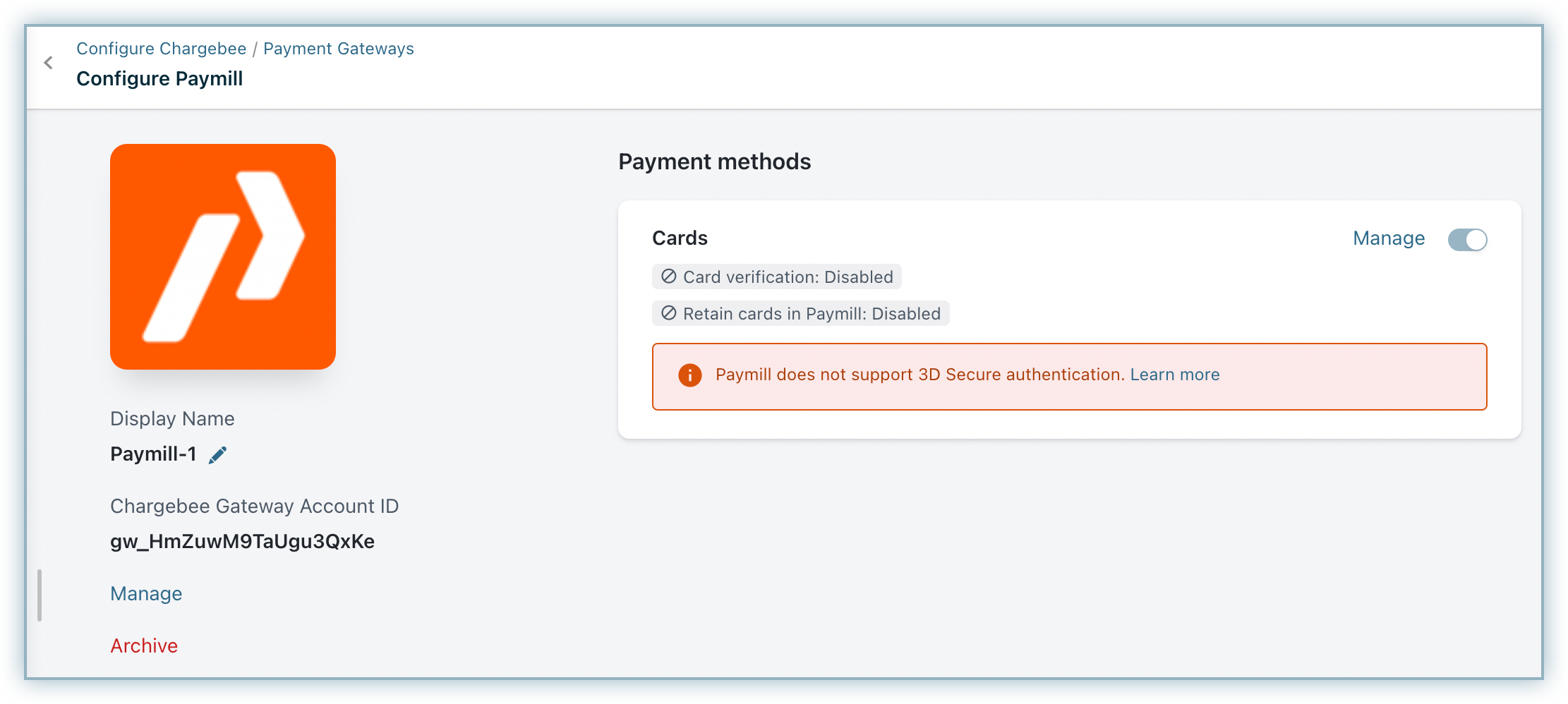Image resolution: width=1568 pixels, height=704 pixels.
Task: Click Manage under the gateway account ID
Action: click(x=146, y=594)
